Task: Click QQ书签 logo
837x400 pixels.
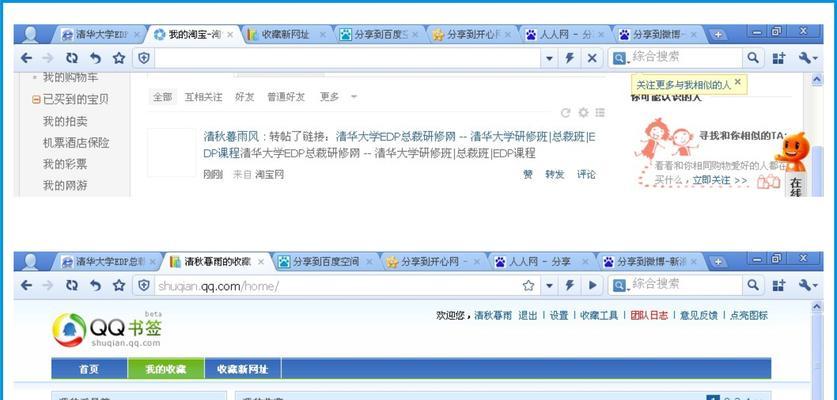Action: tap(107, 330)
